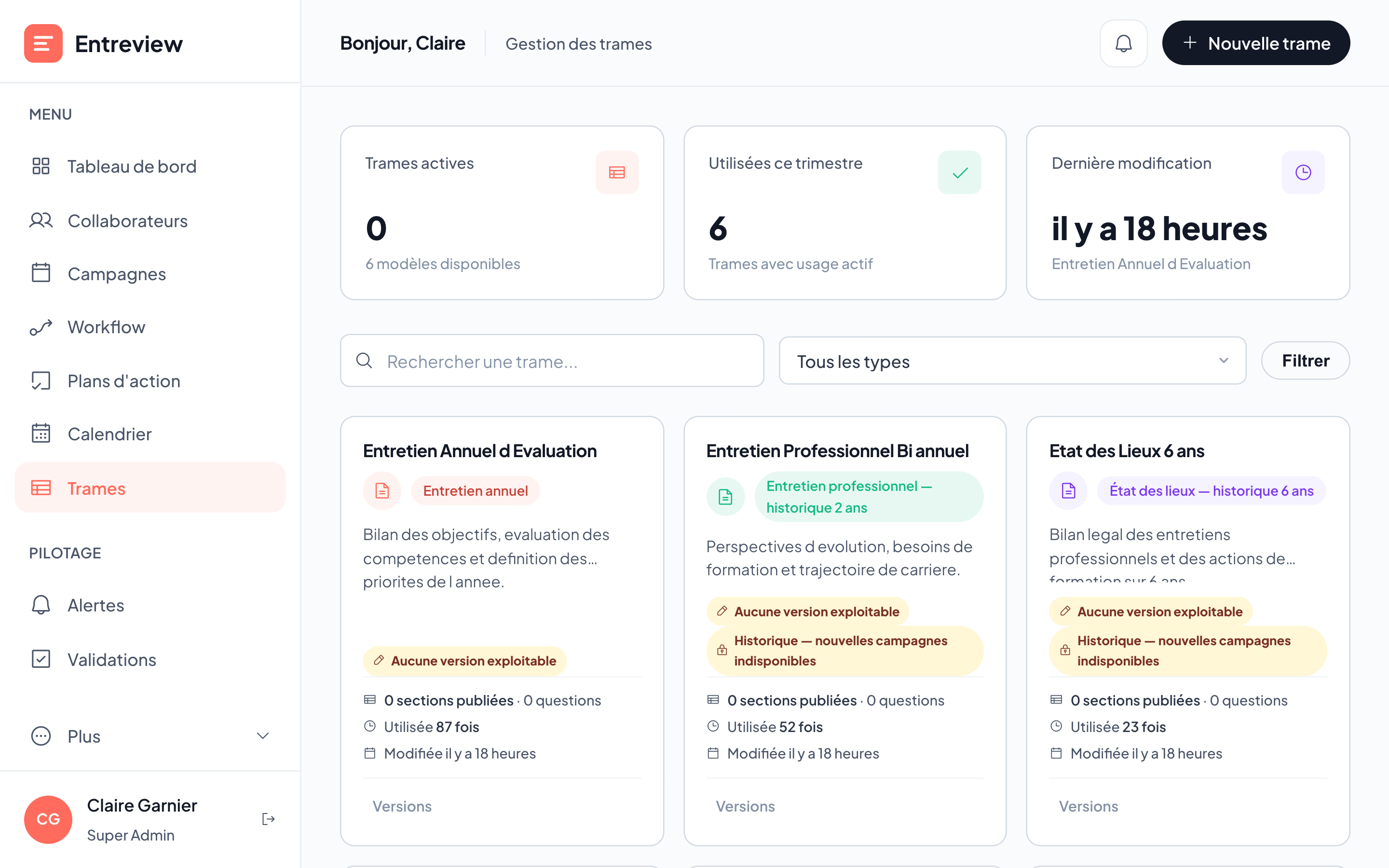Image resolution: width=1389 pixels, height=868 pixels.
Task: Open Versions for Entretien Professionnel Bi annuel
Action: [745, 807]
